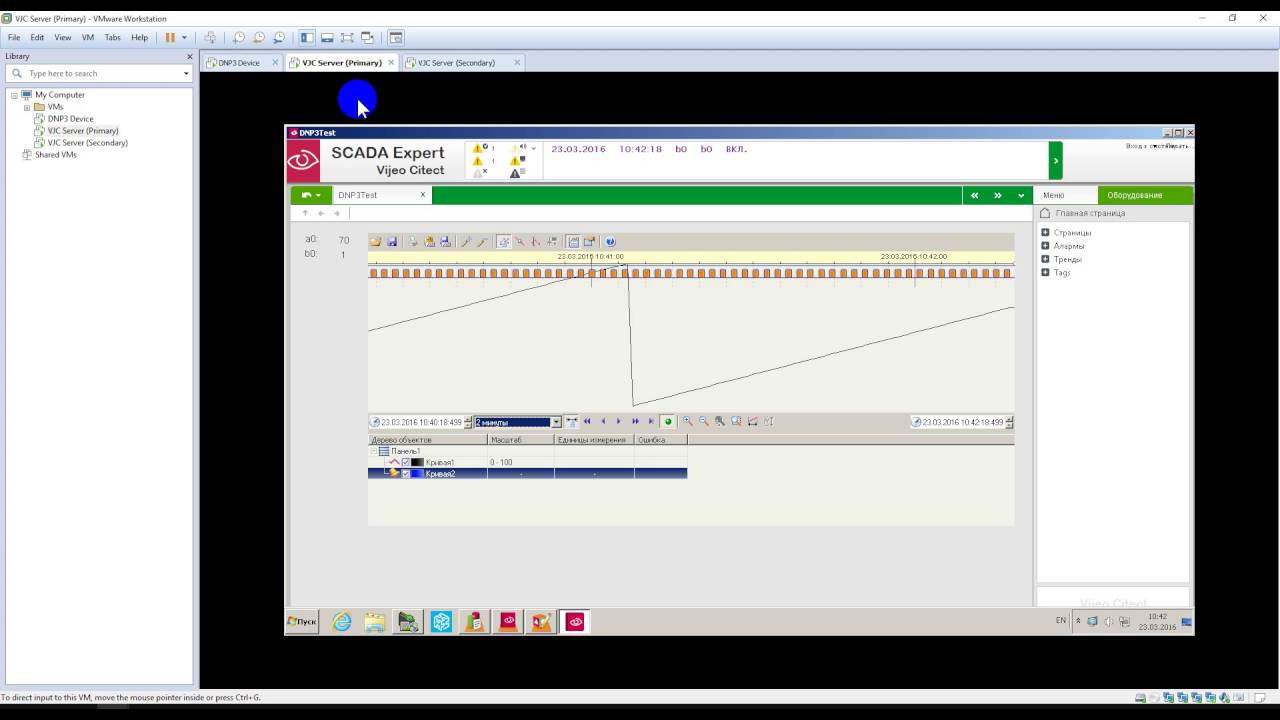Click the double-right arrow on green bar
The image size is (1280, 720).
pyautogui.click(x=997, y=195)
